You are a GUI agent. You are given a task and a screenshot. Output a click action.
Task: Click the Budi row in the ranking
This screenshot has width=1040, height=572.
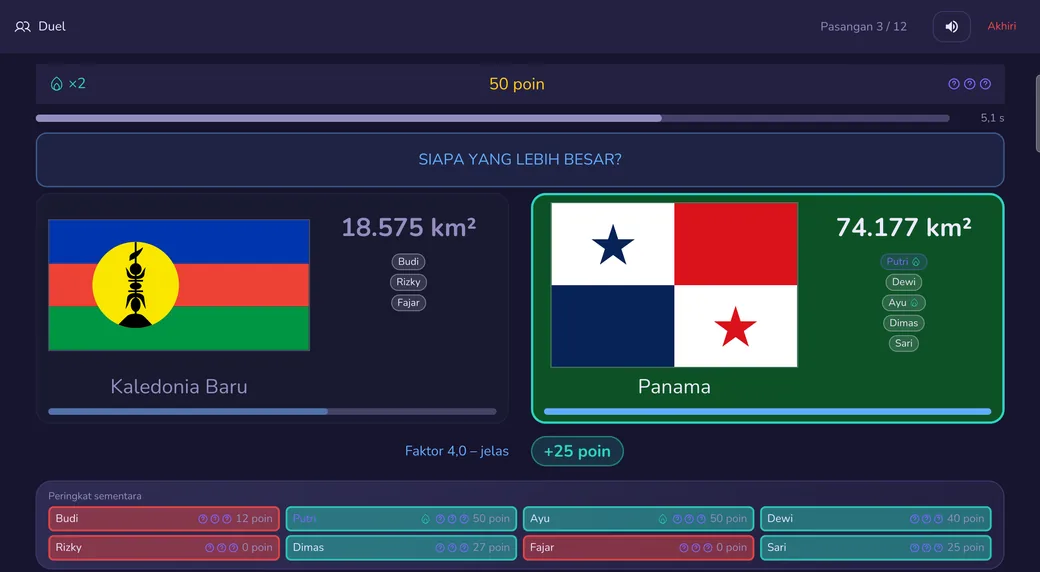[x=164, y=519]
